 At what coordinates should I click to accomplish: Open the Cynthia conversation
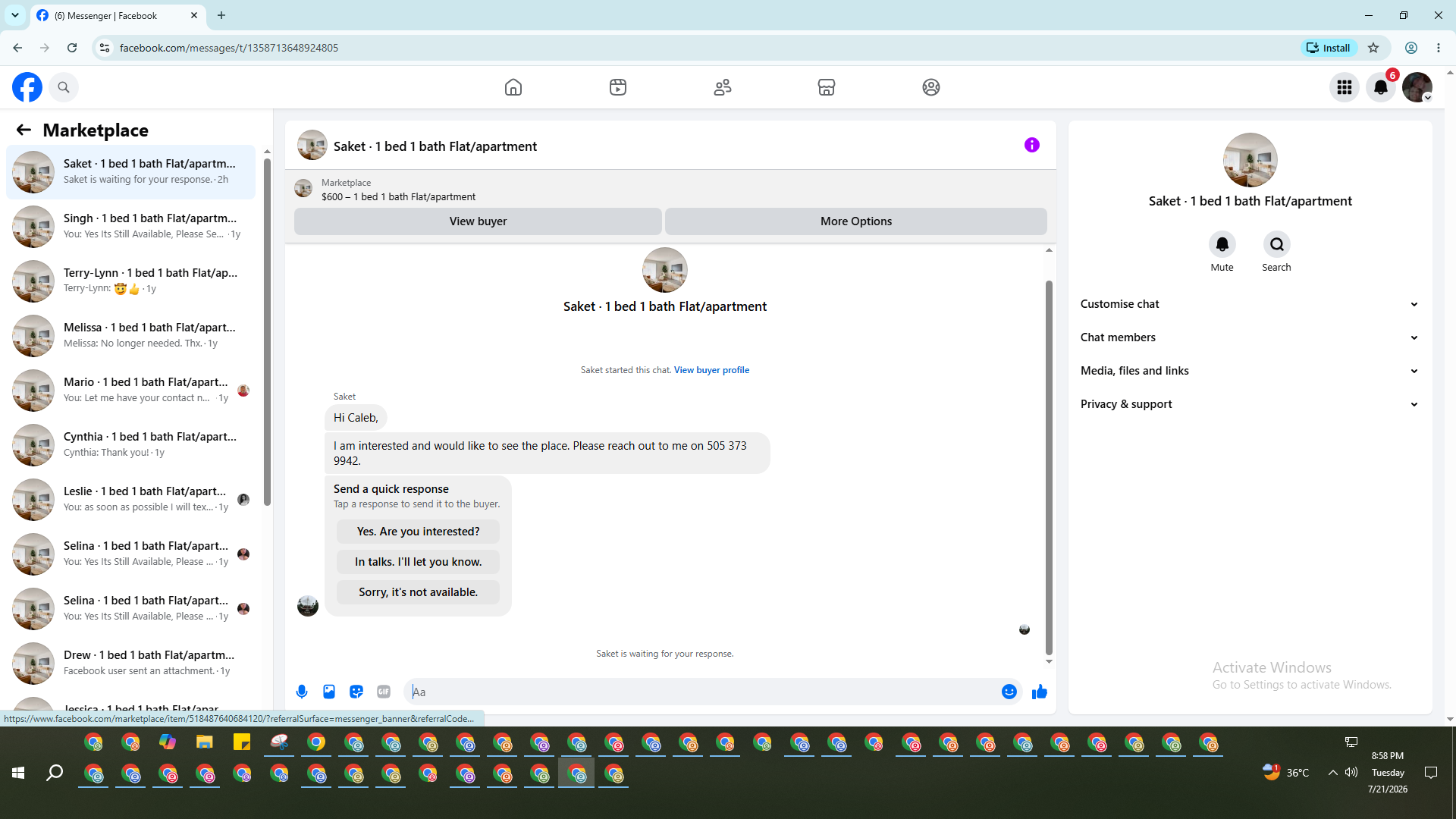[130, 445]
